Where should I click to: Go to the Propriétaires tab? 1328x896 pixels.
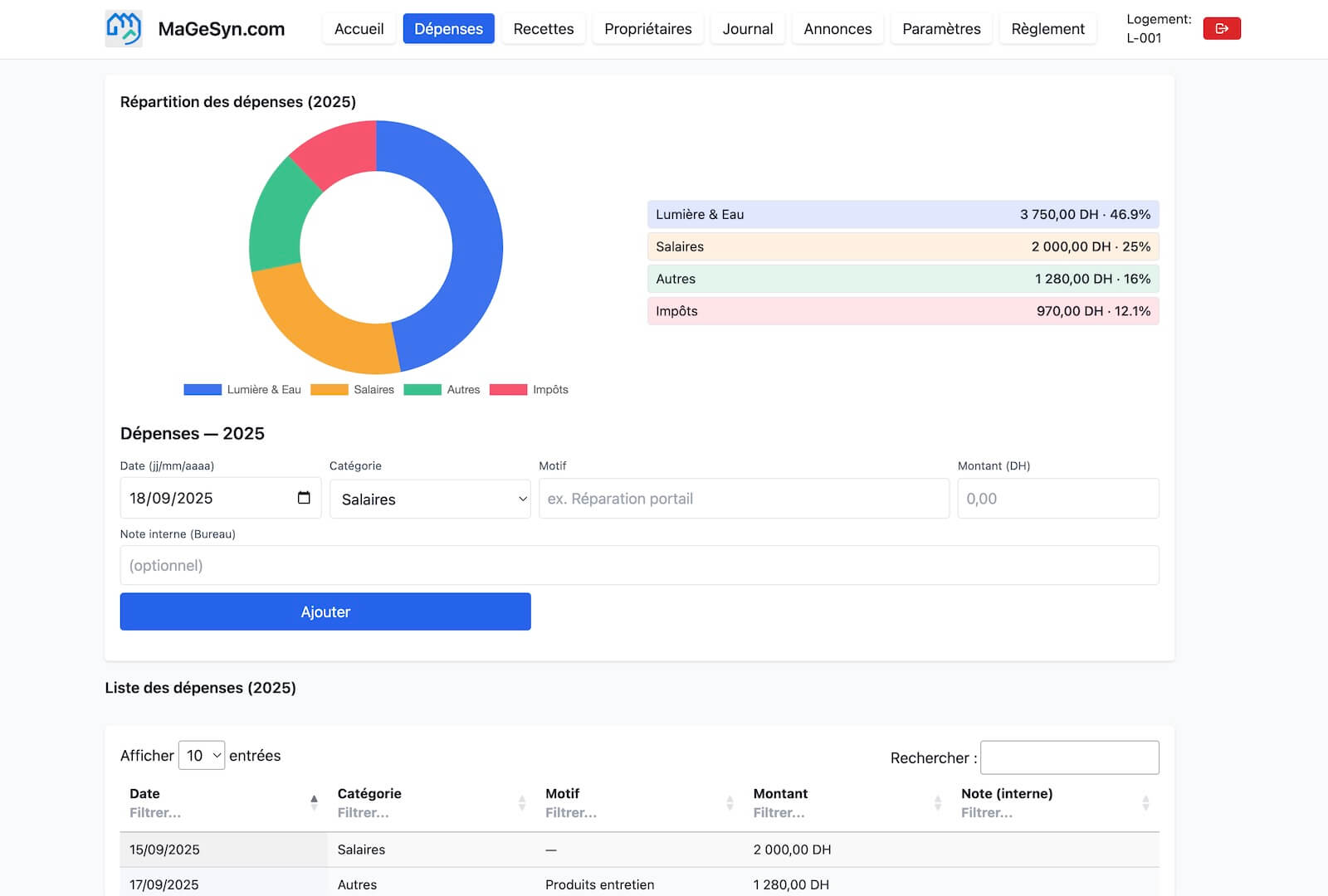[x=647, y=29]
